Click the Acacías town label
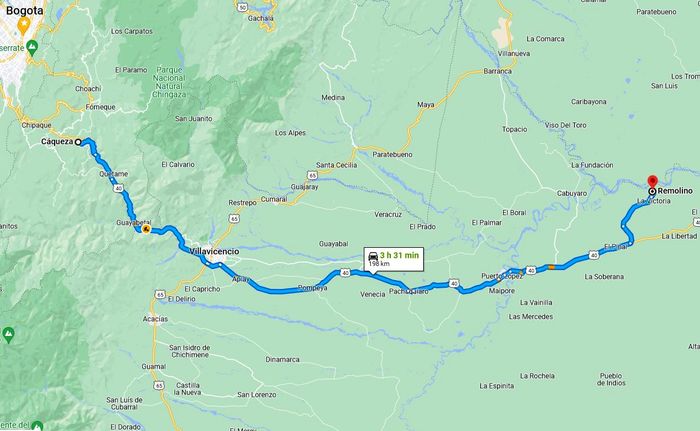This screenshot has height=431, width=700. click(x=155, y=319)
